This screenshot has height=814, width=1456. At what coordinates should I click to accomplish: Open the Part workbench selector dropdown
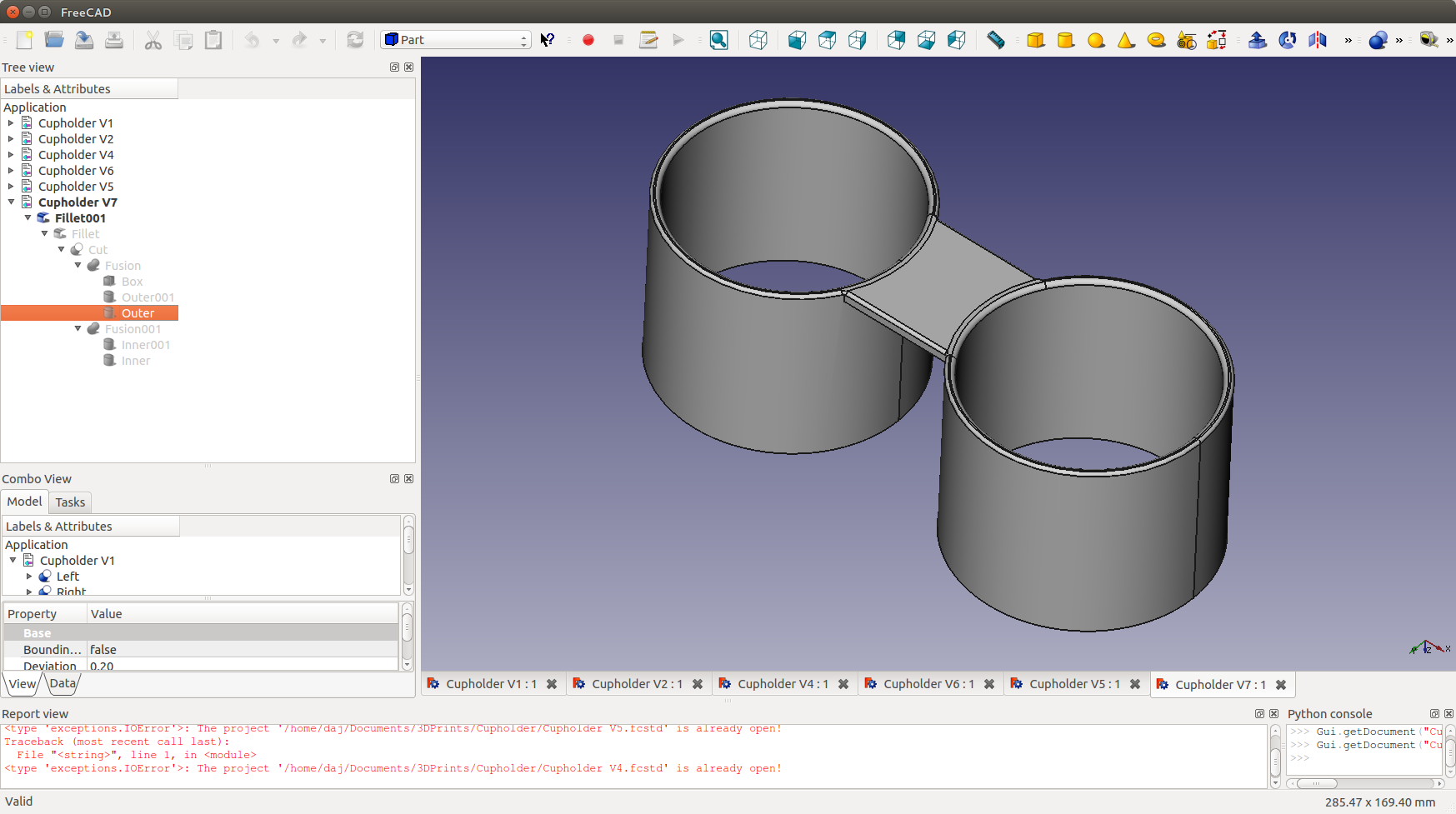[x=456, y=40]
